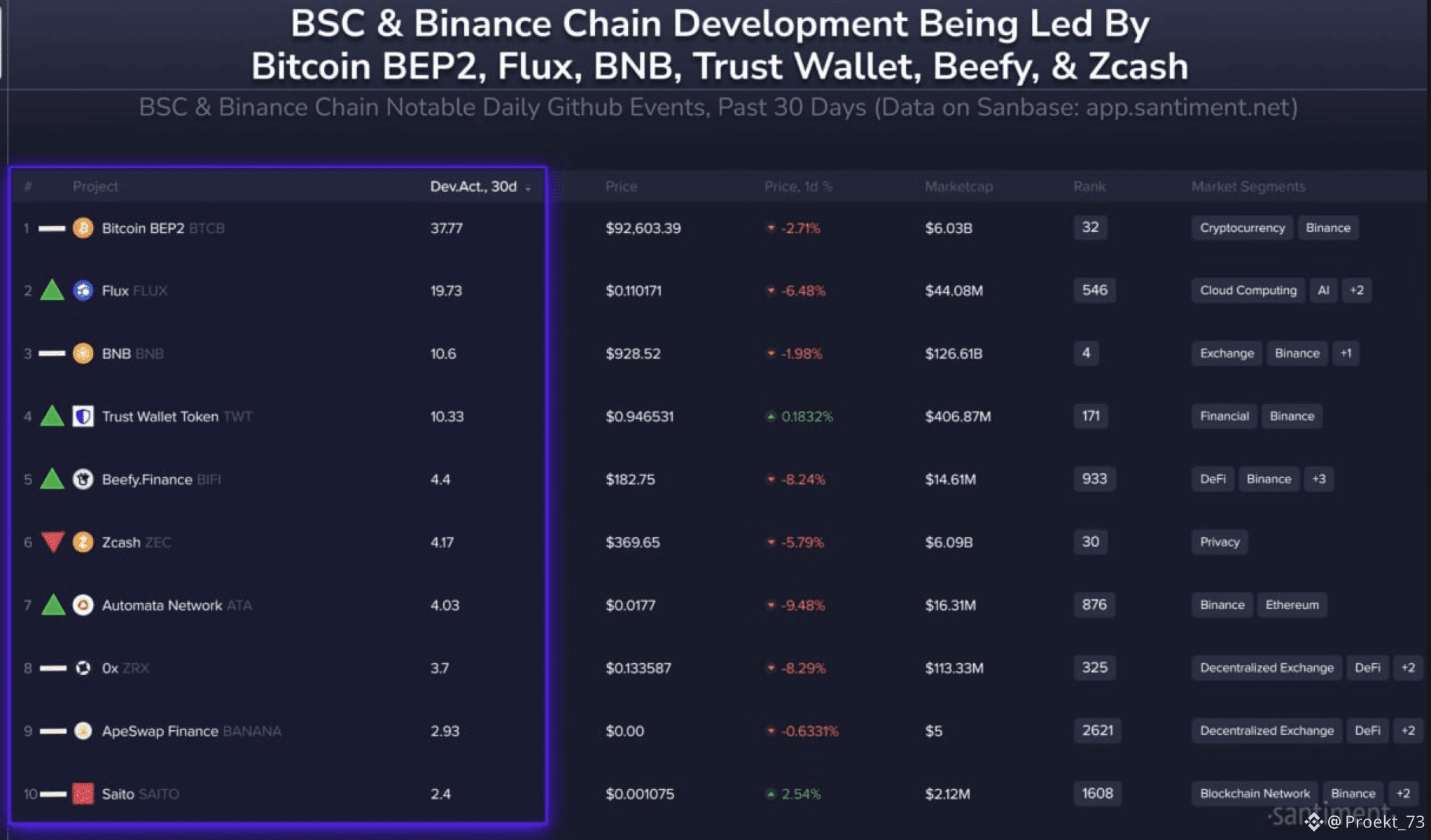Open the ApeSwap Finance project row

tap(160, 731)
